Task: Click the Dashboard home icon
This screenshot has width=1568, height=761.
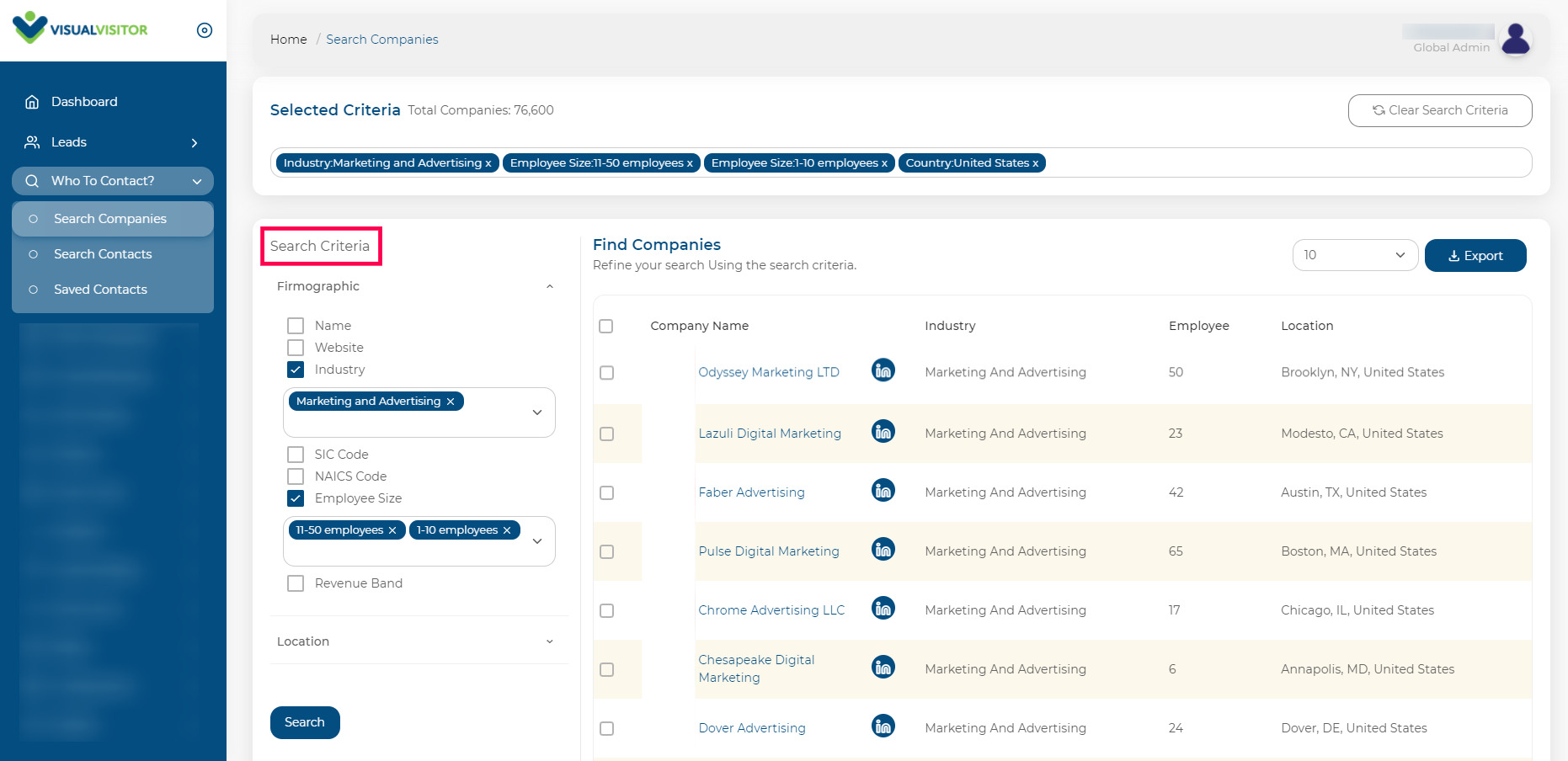Action: tap(32, 102)
